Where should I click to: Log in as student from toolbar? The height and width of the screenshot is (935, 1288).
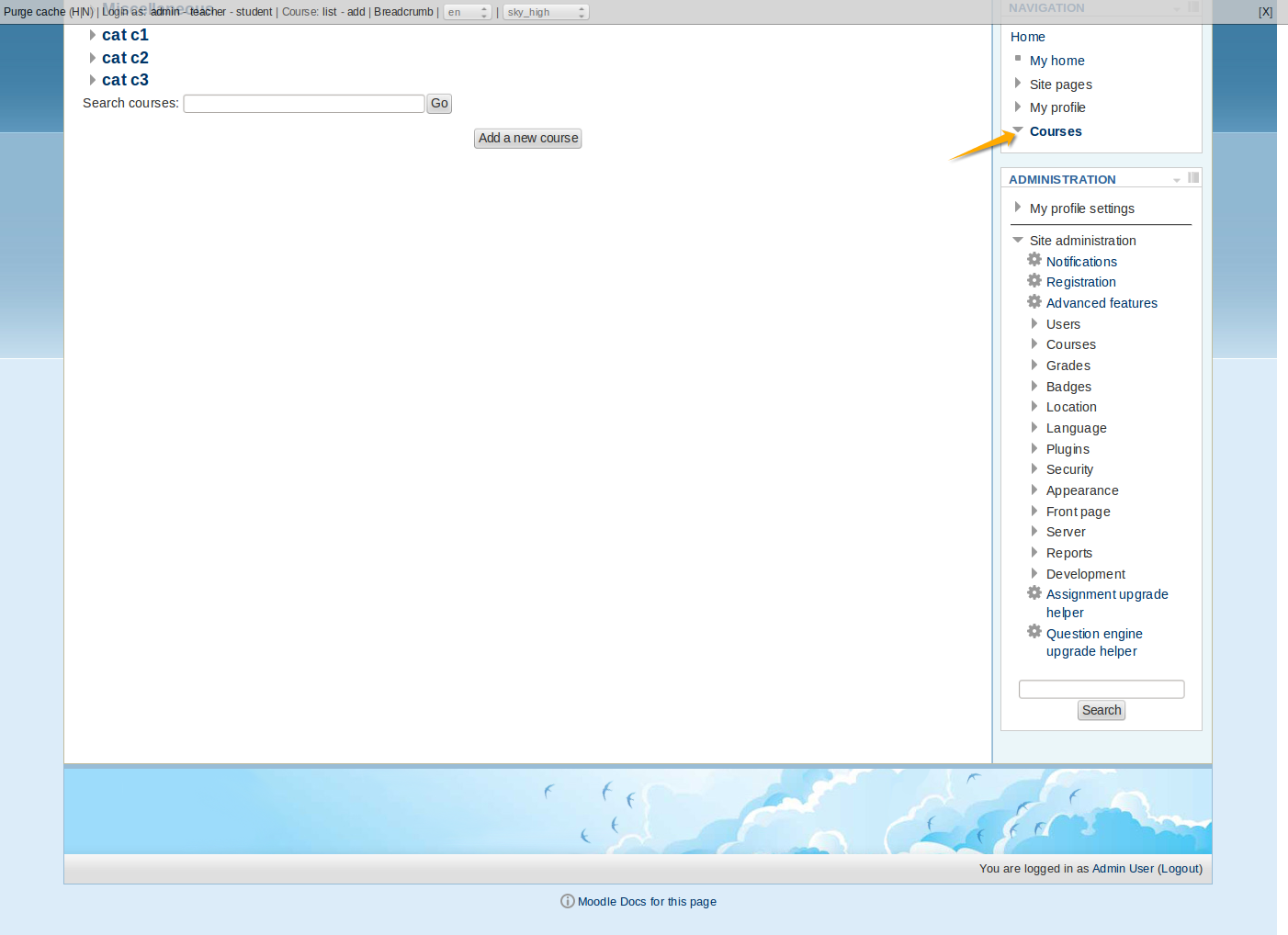pyautogui.click(x=254, y=12)
